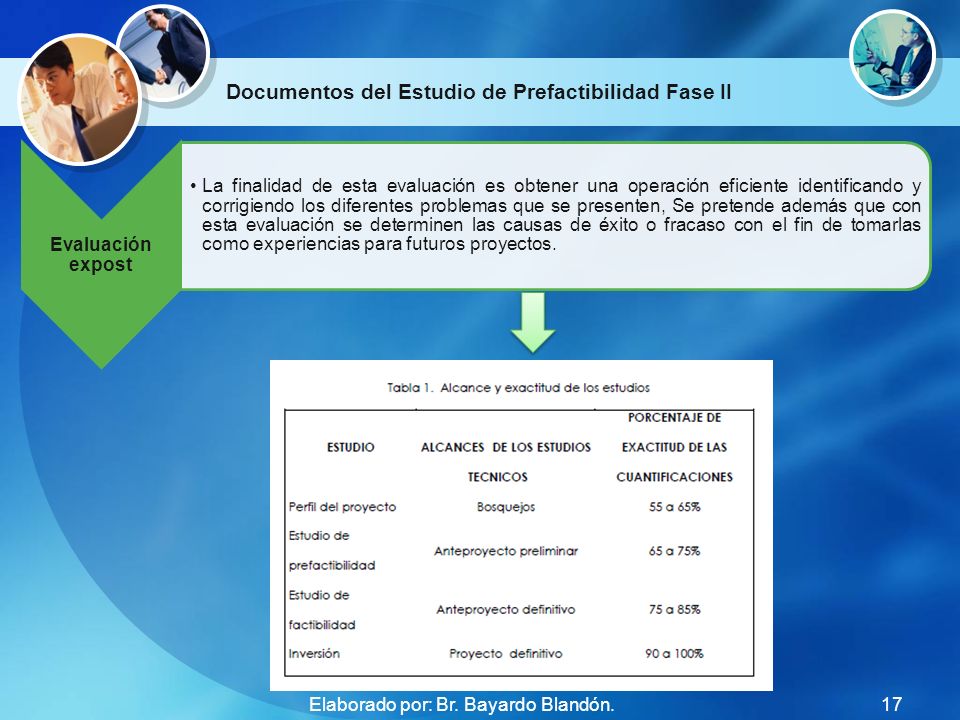The width and height of the screenshot is (960, 720).
Task: Click the circular photo of businessman at top right
Action: point(892,54)
